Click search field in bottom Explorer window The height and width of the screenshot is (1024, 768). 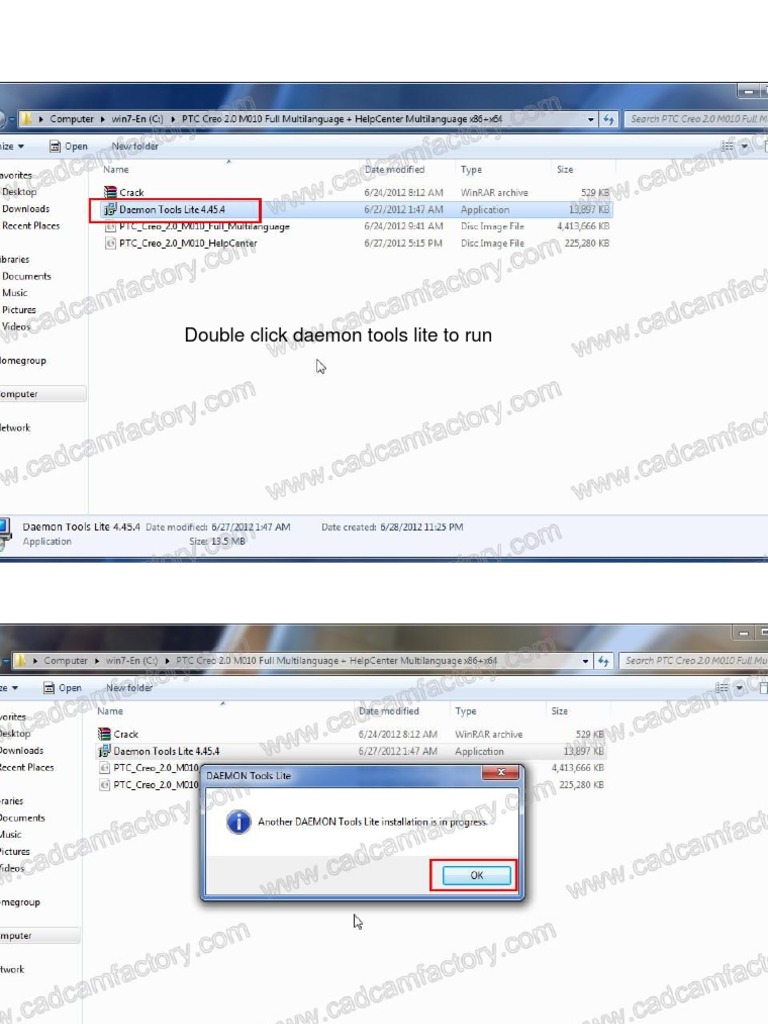[x=694, y=661]
